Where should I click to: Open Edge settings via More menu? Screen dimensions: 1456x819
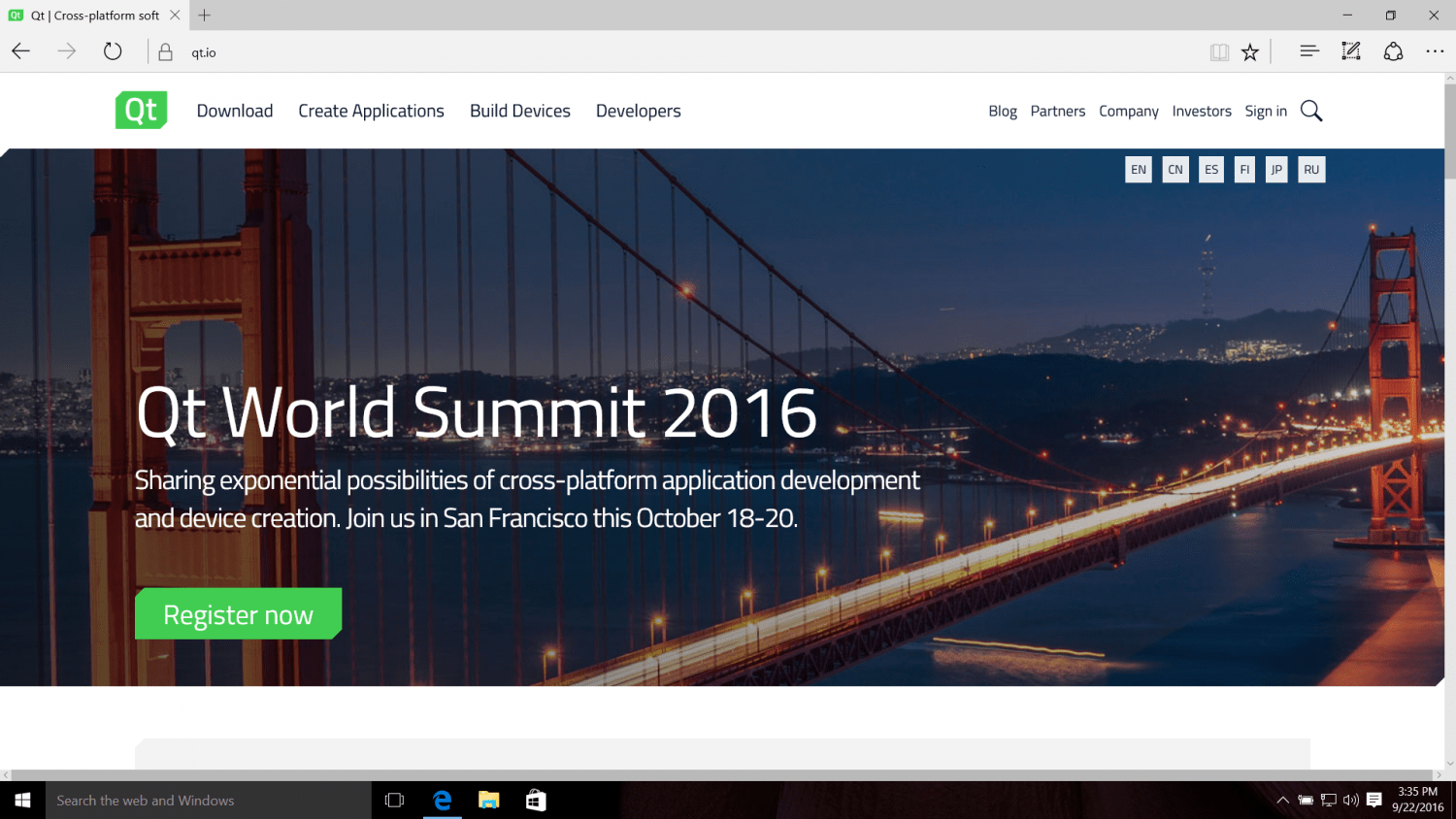1435,51
